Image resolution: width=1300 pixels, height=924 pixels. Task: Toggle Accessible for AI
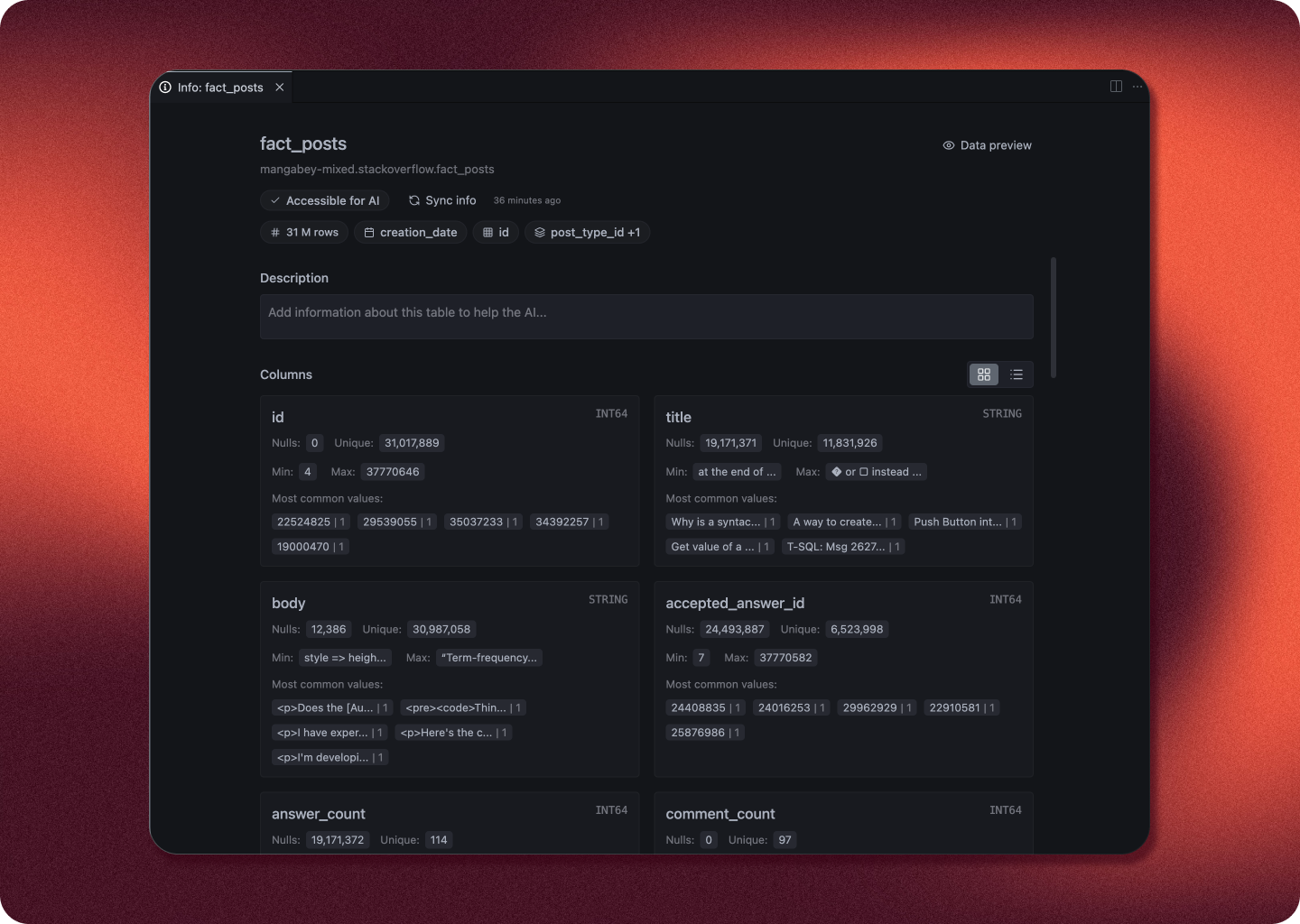pyautogui.click(x=325, y=200)
